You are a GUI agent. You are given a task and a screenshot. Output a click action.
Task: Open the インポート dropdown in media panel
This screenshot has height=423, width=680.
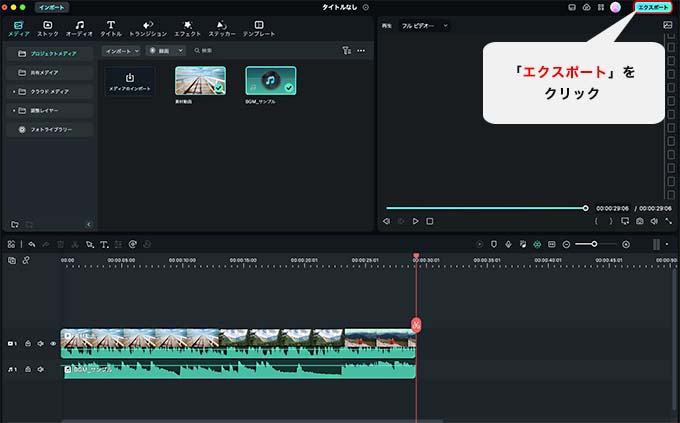click(121, 51)
